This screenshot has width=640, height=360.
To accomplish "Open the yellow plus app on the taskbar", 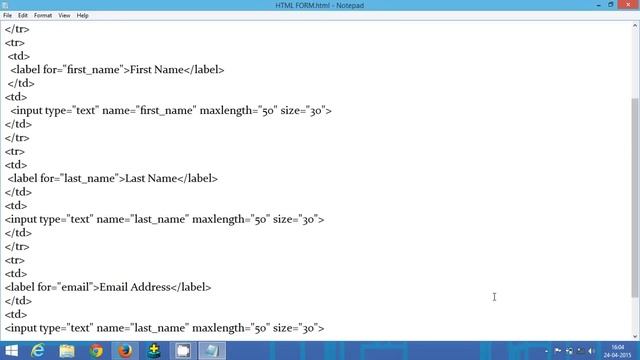I will pos(154,351).
